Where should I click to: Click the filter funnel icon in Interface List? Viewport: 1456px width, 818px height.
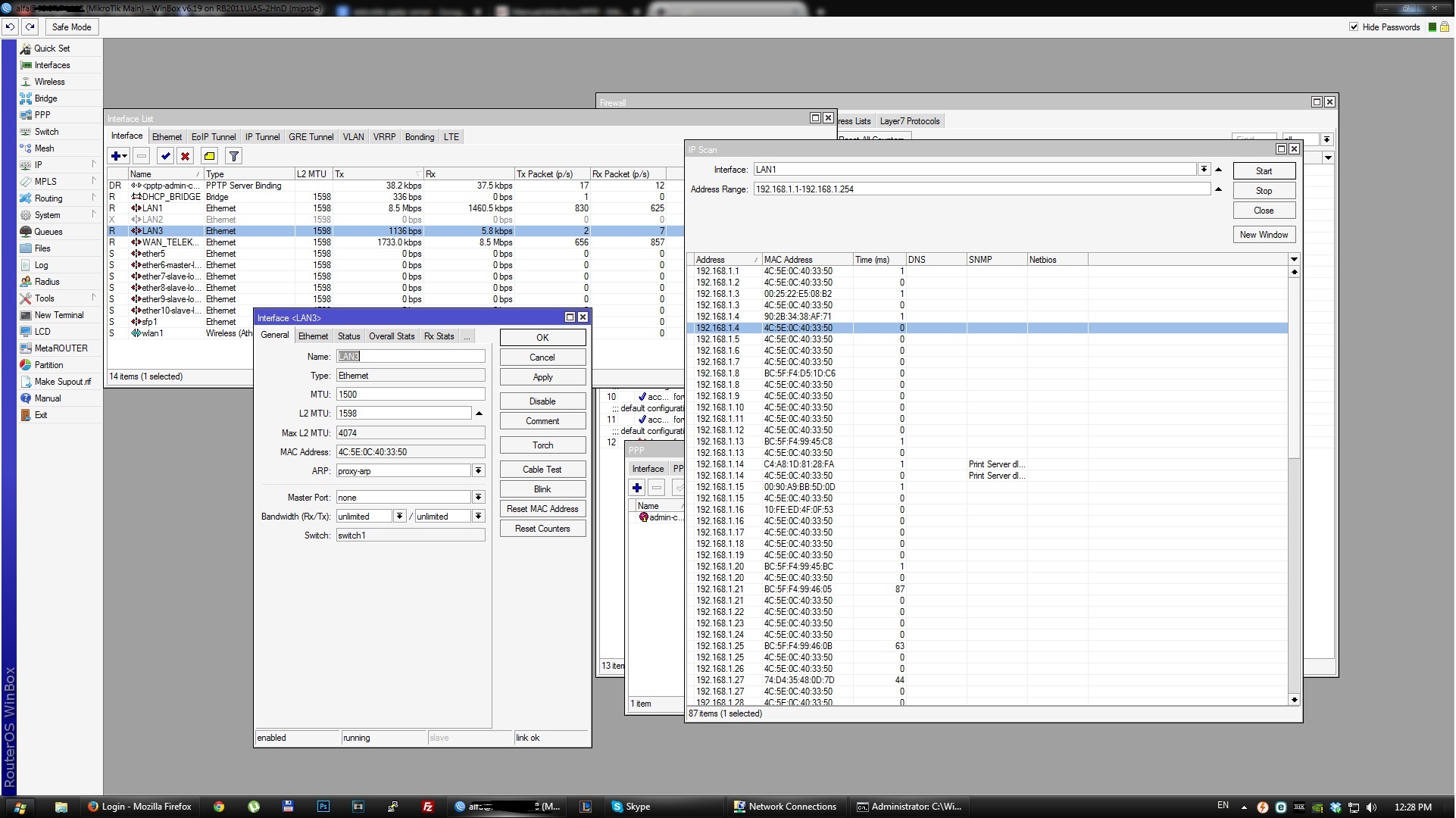click(x=233, y=156)
